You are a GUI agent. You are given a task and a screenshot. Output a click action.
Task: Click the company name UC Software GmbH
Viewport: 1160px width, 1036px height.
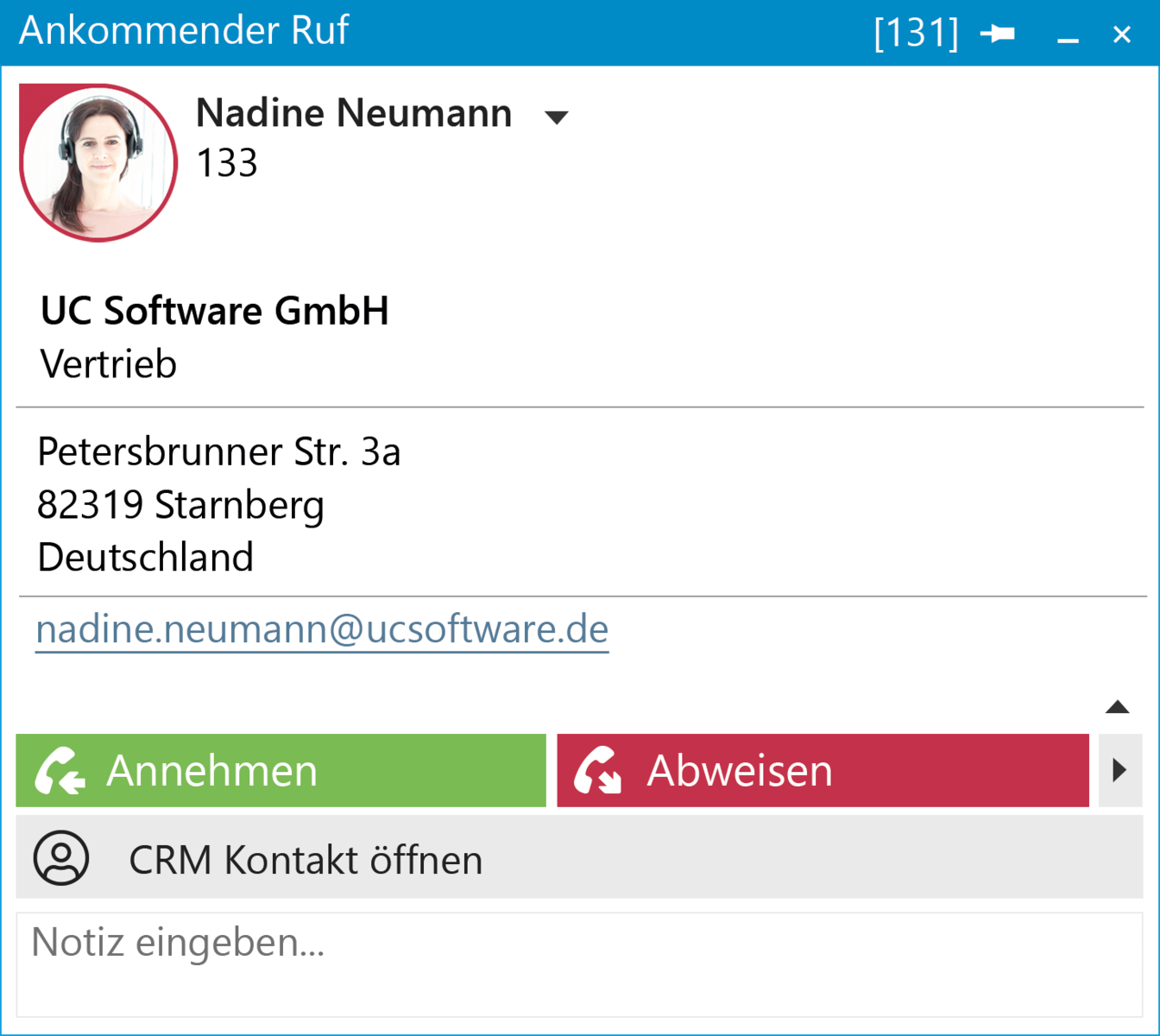point(214,311)
